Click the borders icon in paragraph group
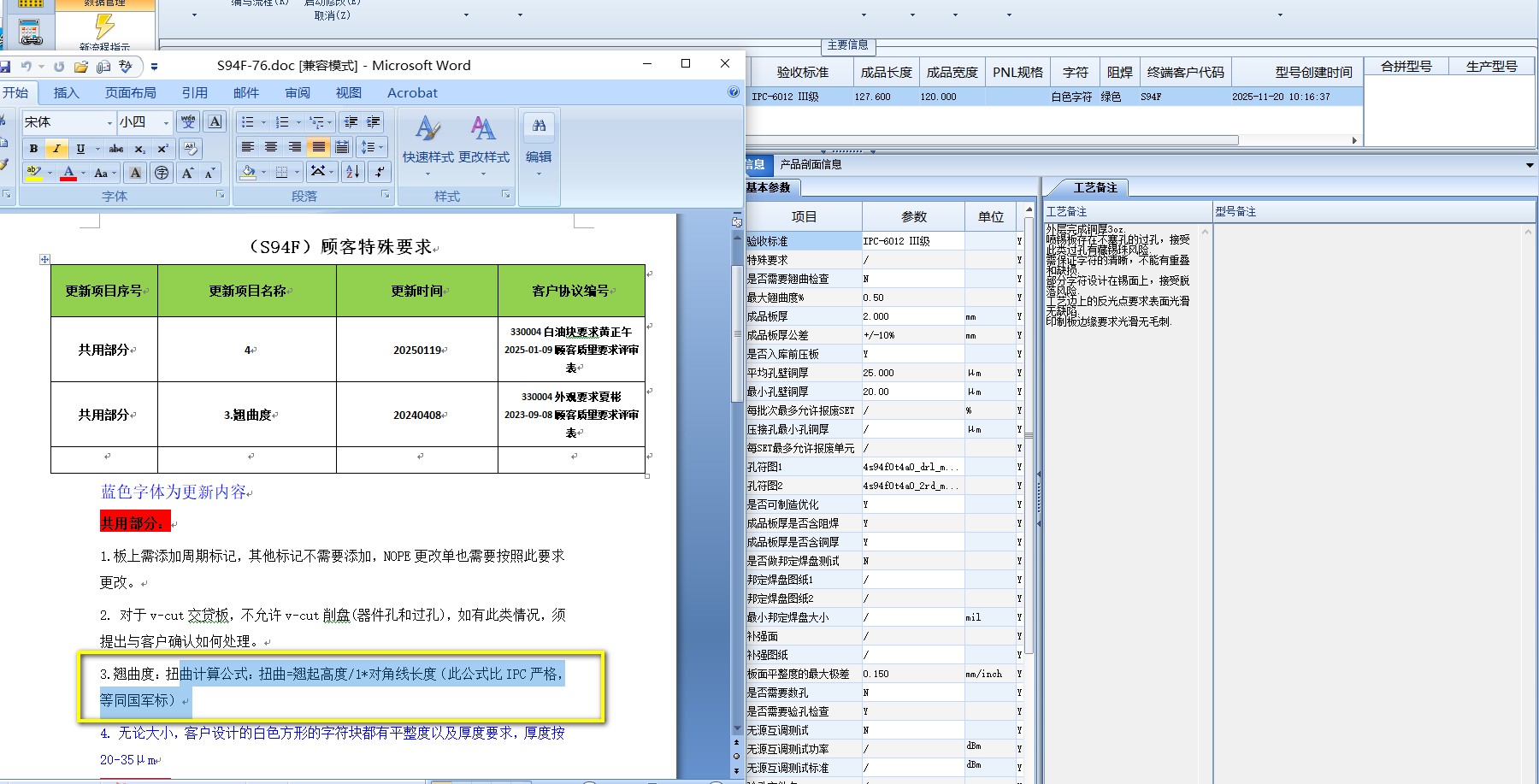Viewport: 1539px width, 784px height. pos(281,172)
